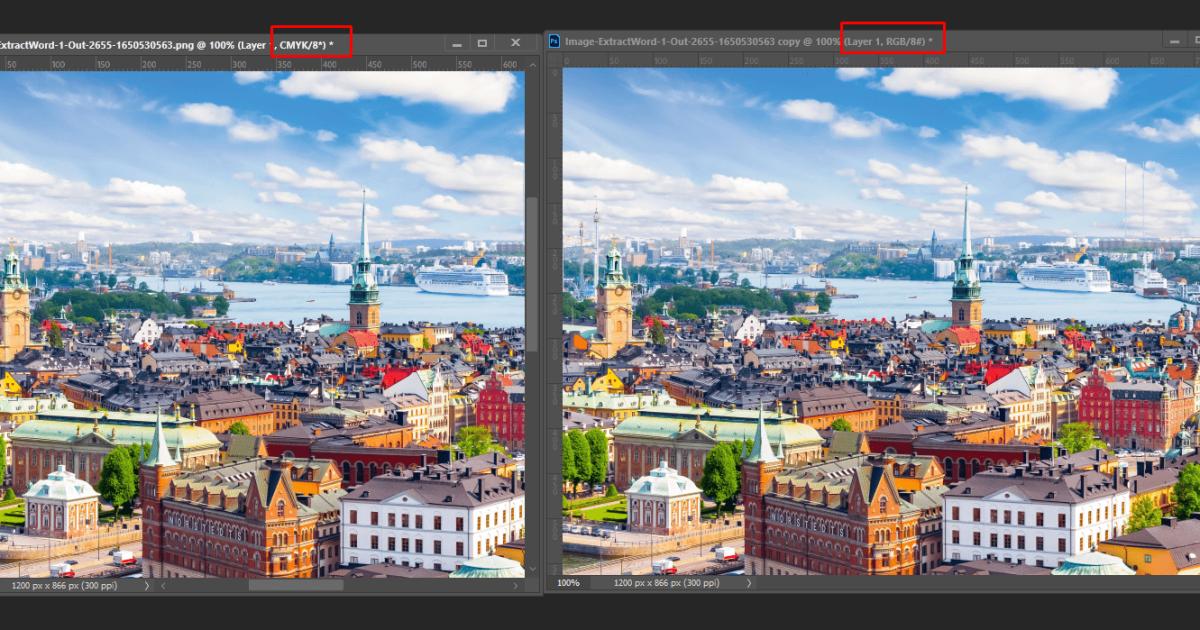Screen dimensions: 1200x630
Task: Minimize the left CMYK document window
Action: pyautogui.click(x=457, y=42)
